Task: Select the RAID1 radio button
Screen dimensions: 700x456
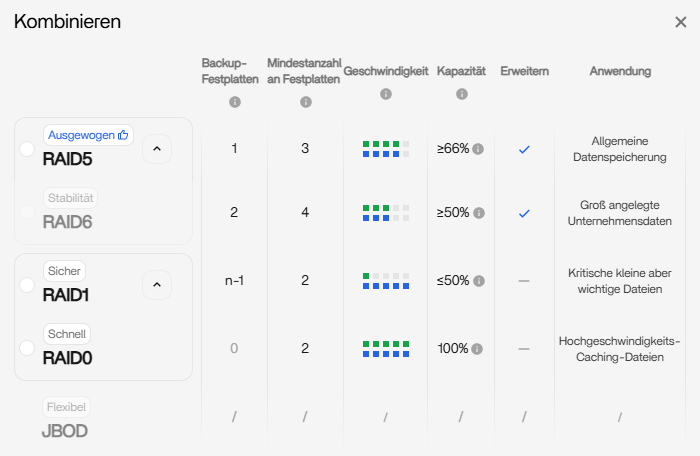Action: 27,285
